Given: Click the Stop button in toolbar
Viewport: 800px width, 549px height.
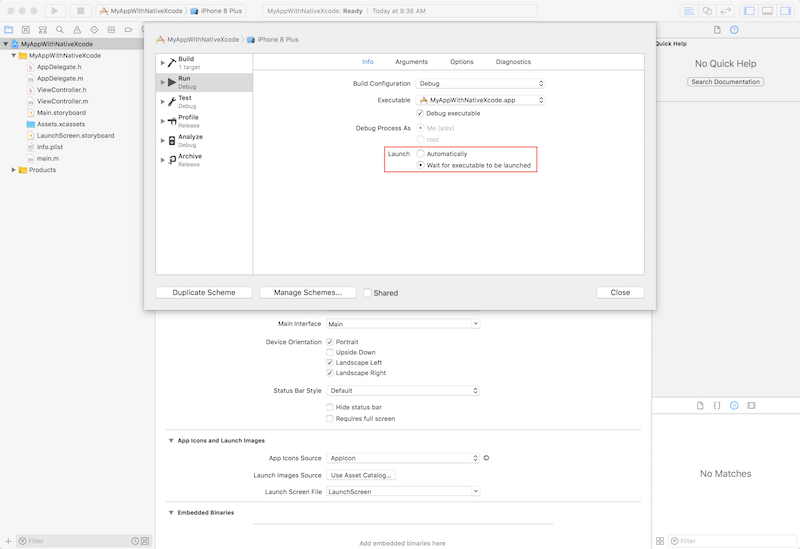Looking at the screenshot, I should [x=81, y=11].
